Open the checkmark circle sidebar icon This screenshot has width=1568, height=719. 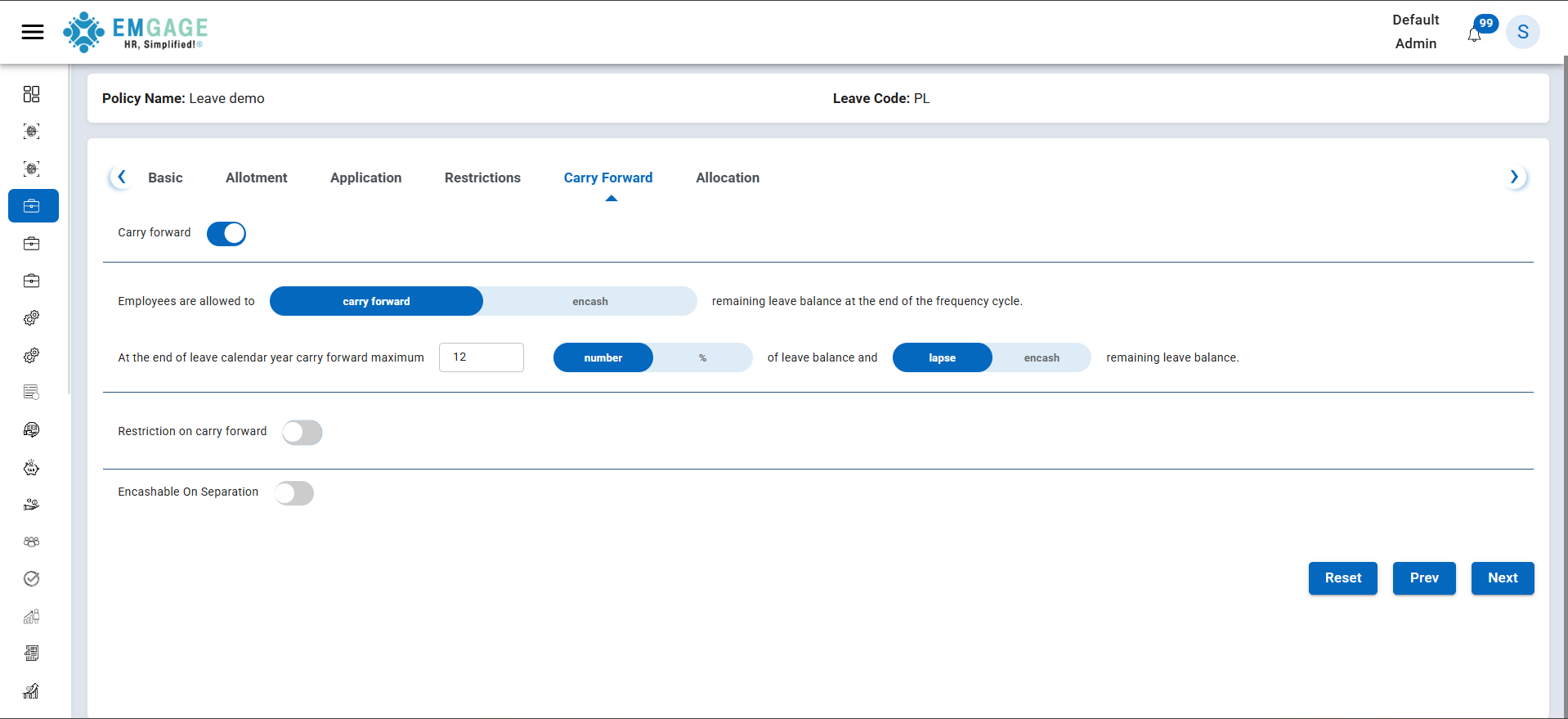[32, 579]
